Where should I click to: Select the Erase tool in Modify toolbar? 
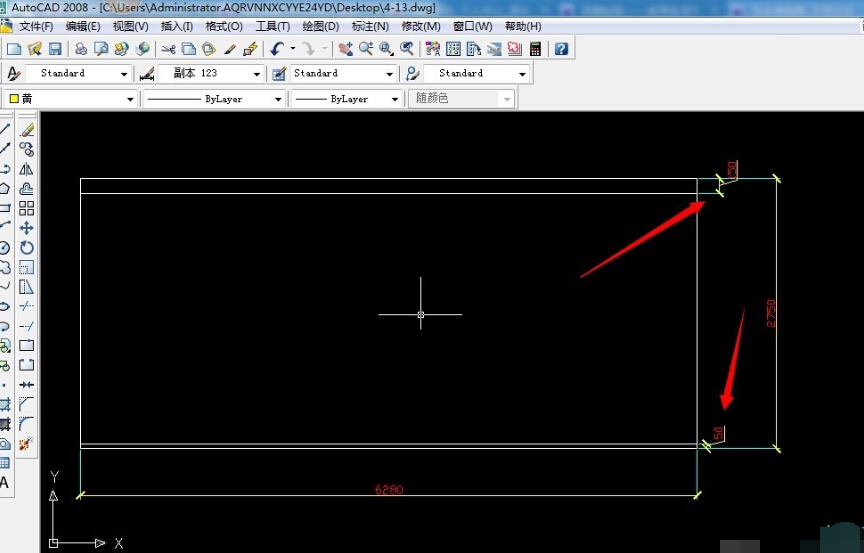(26, 130)
